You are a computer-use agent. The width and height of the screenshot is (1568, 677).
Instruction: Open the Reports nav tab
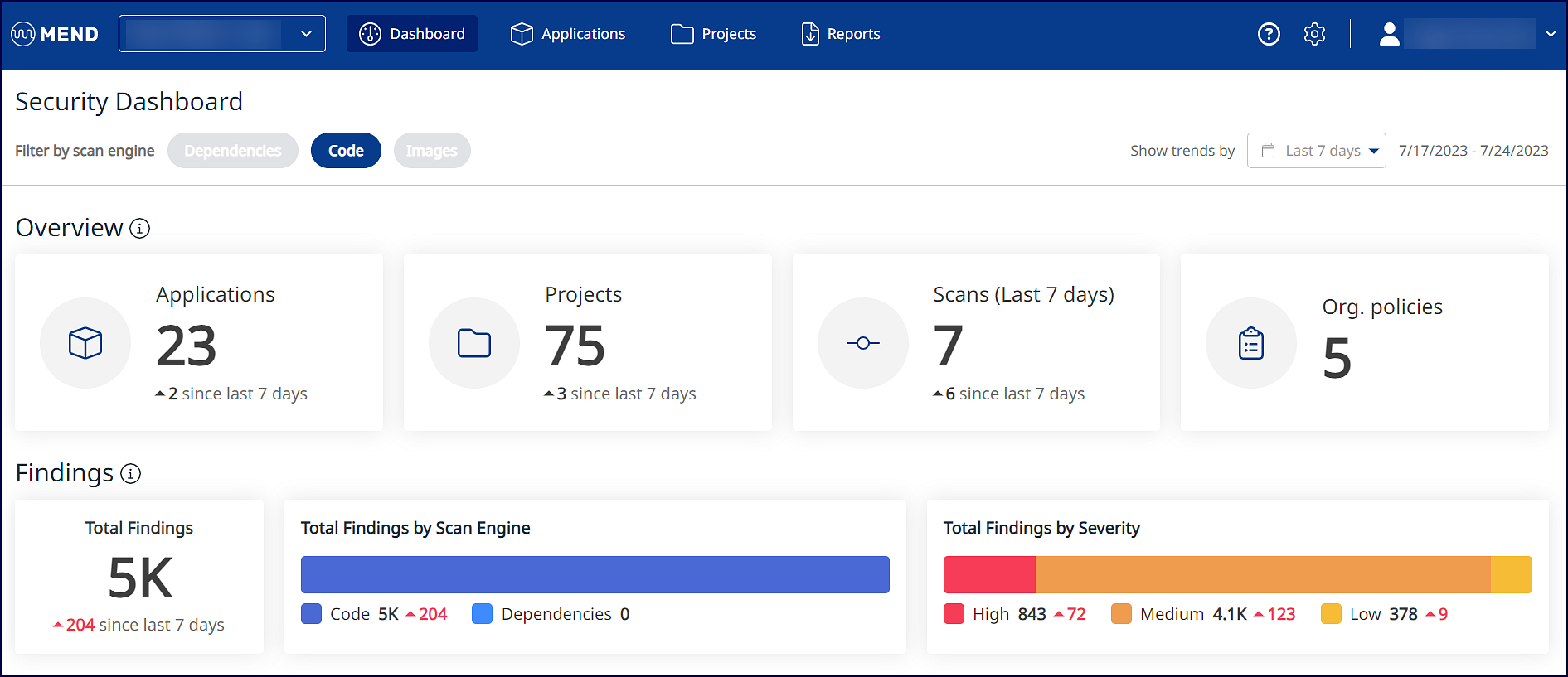(841, 34)
